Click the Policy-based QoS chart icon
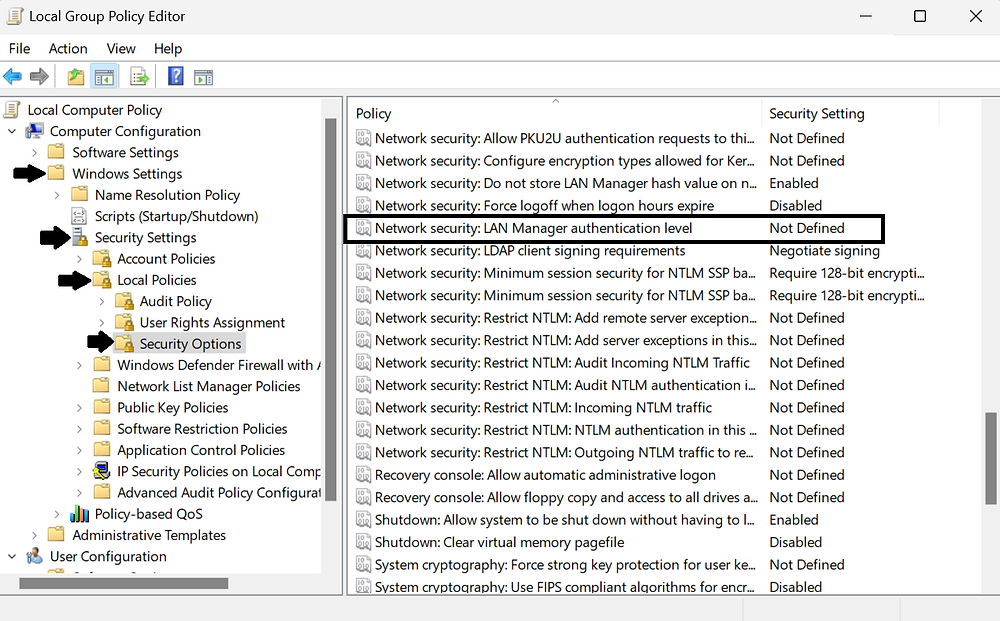Viewport: 1000px width, 621px height. pos(79,513)
